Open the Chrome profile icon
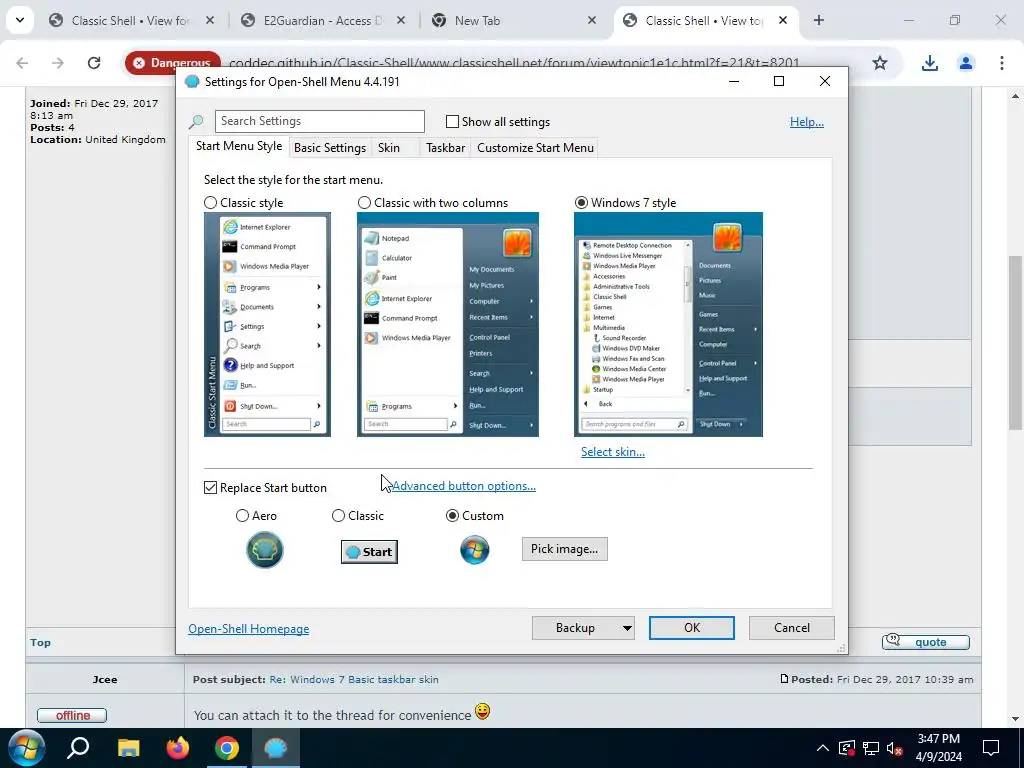Image resolution: width=1024 pixels, height=768 pixels. pyautogui.click(x=966, y=63)
